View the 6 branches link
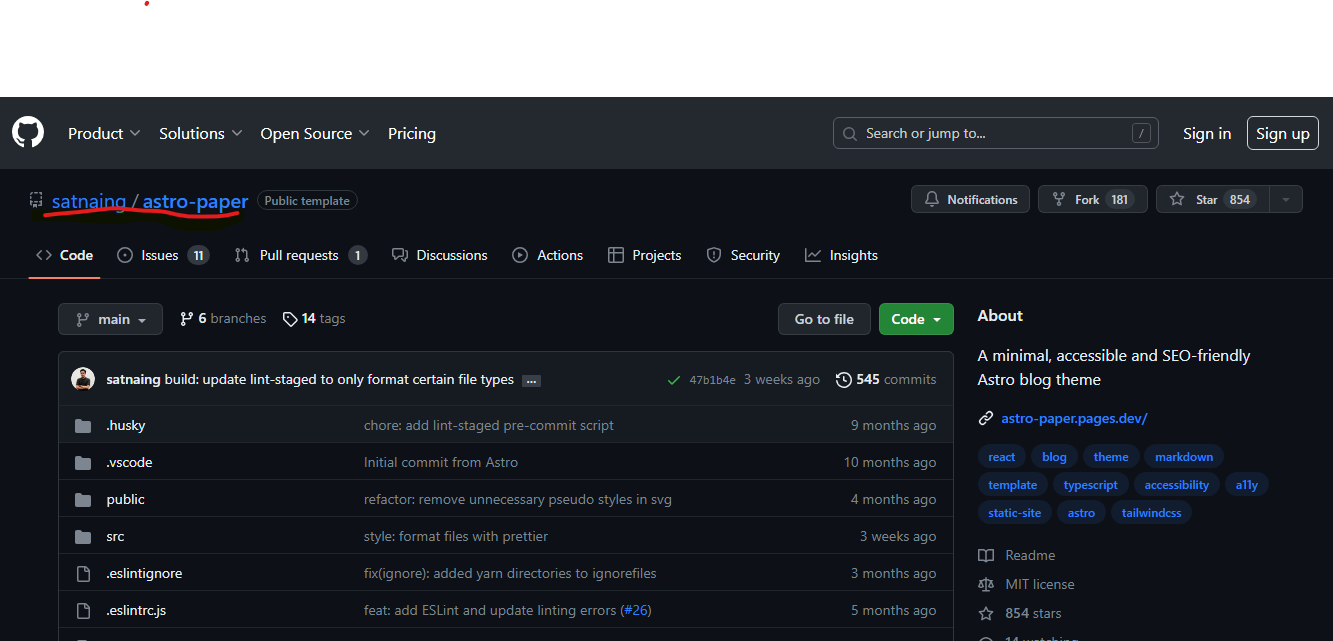This screenshot has height=641, width=1333. coord(223,319)
